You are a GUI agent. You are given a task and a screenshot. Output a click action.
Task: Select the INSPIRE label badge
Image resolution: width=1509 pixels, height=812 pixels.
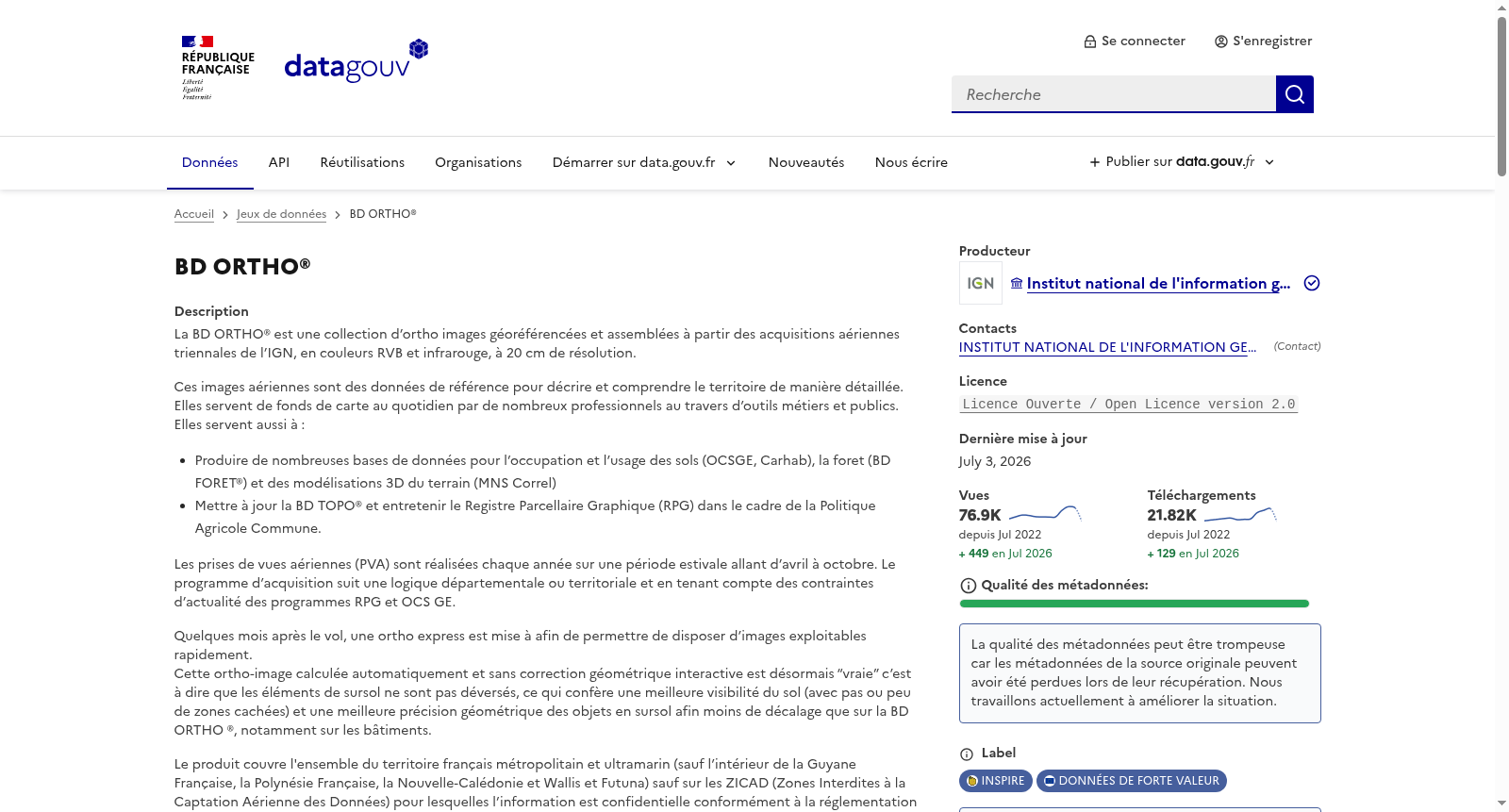pos(995,781)
